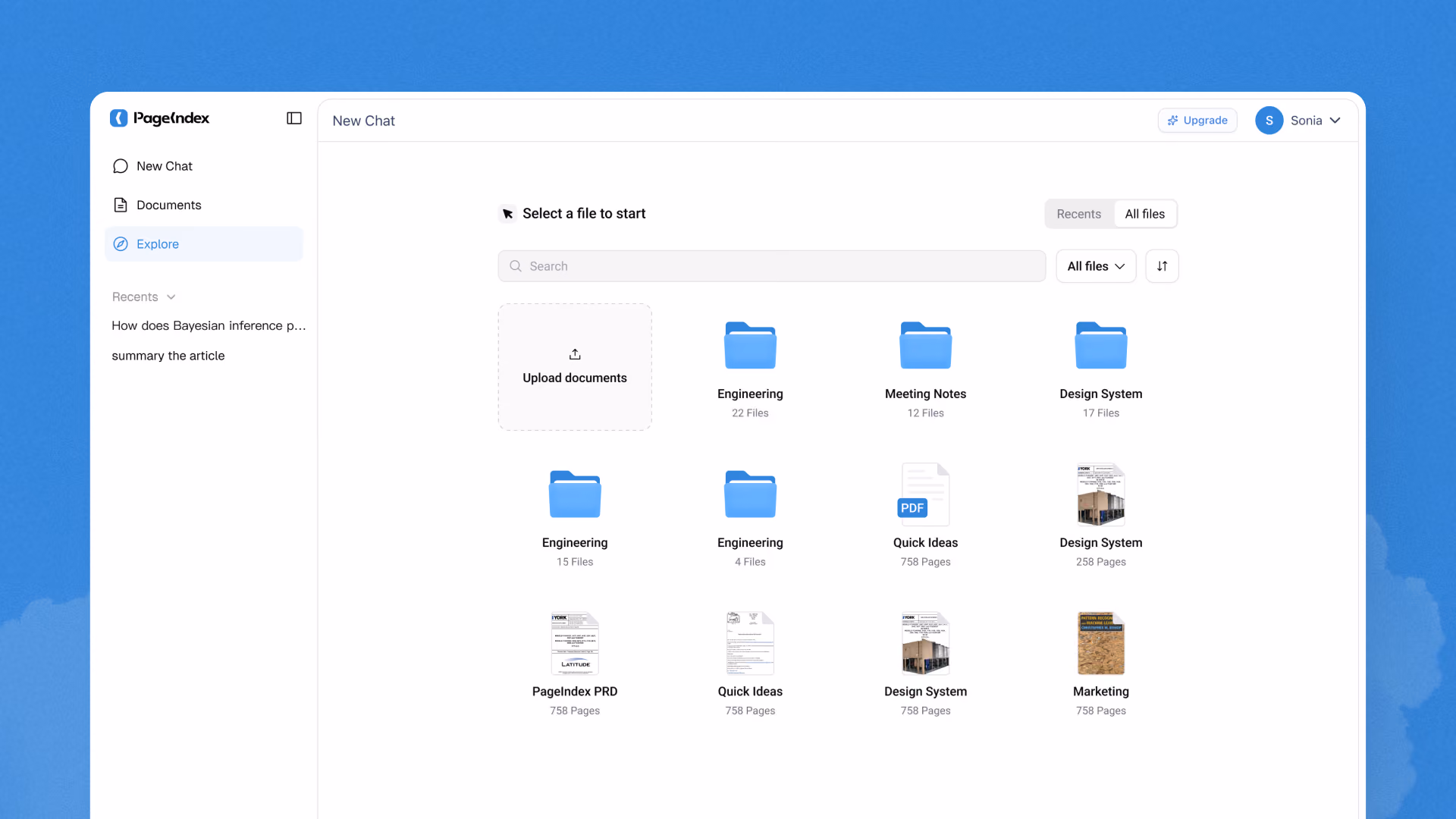Click the Upgrade button
1456x819 pixels.
tap(1197, 121)
